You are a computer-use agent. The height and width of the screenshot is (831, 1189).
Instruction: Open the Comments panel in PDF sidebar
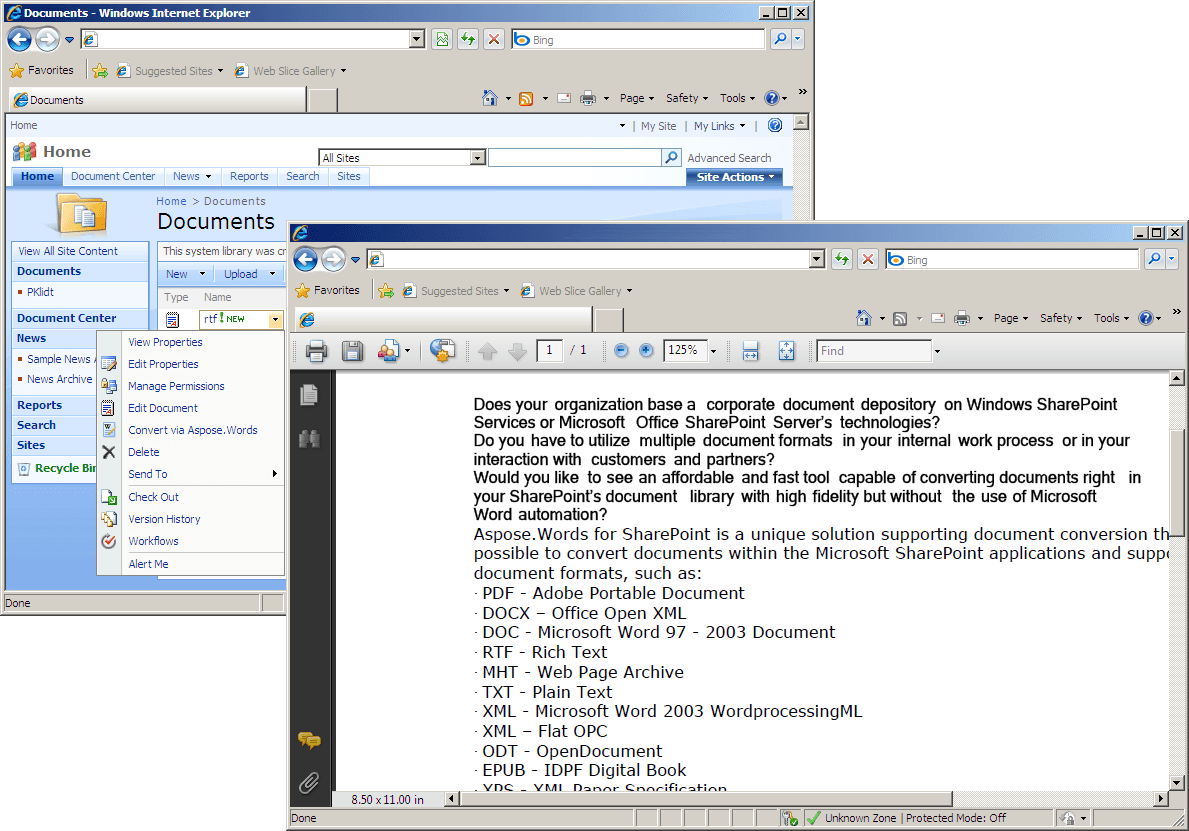pos(309,740)
